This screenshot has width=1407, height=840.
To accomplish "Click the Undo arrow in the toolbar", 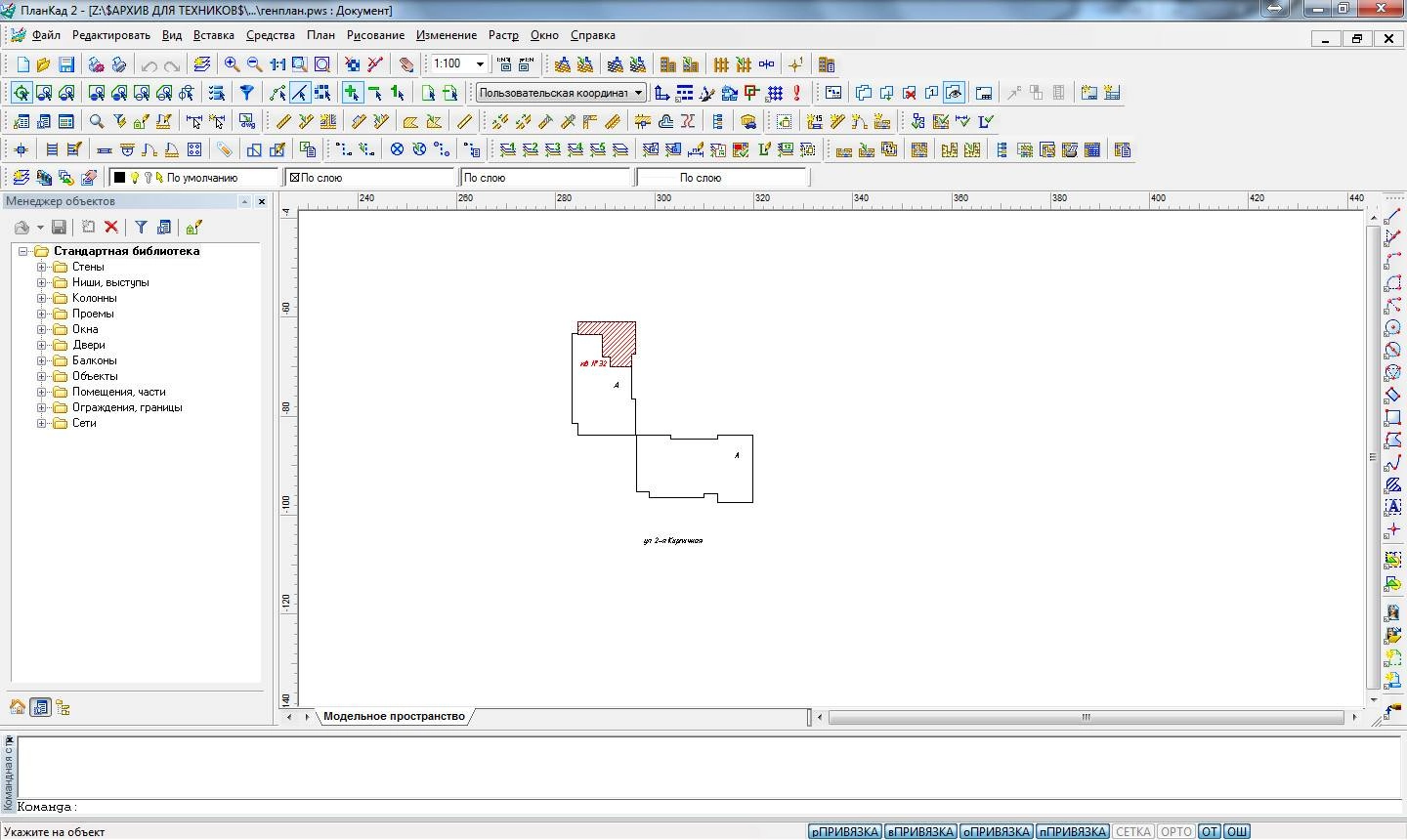I will click(x=149, y=65).
